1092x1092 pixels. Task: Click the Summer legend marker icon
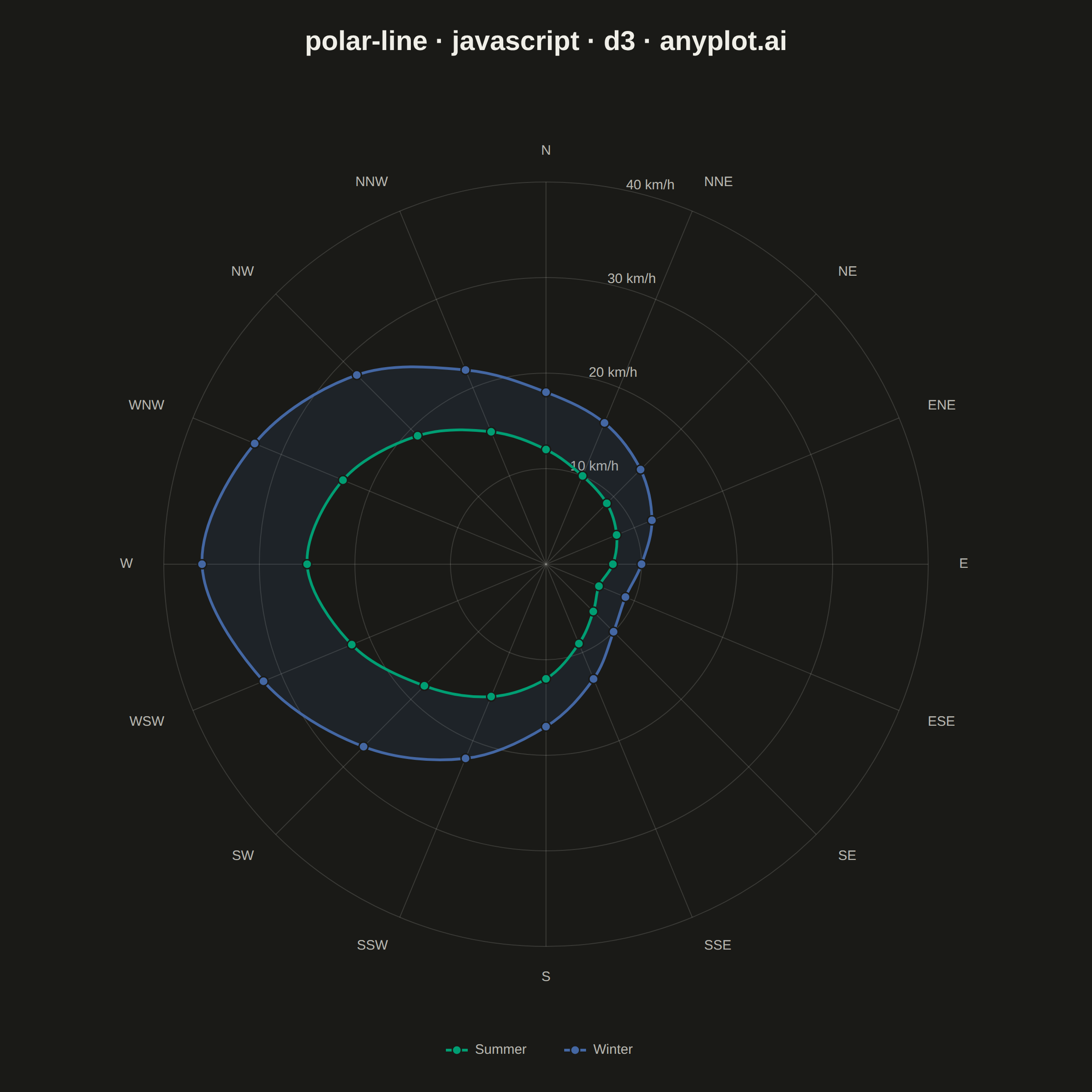pos(457,1050)
